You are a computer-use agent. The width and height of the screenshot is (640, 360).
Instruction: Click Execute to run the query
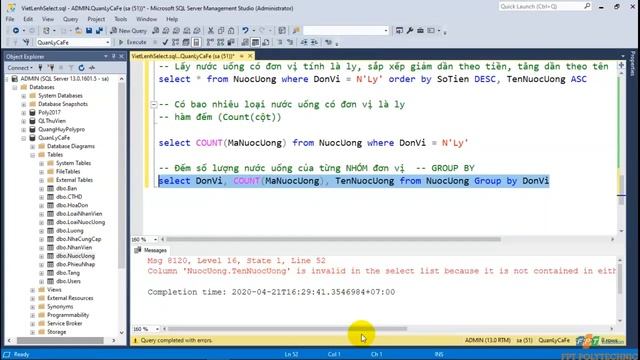(132, 42)
